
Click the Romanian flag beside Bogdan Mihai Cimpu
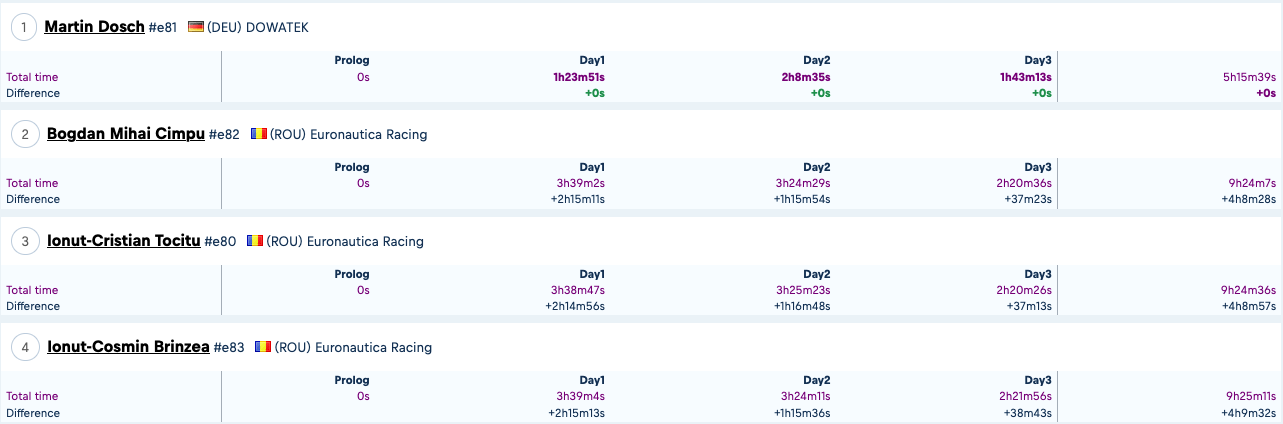[x=259, y=134]
